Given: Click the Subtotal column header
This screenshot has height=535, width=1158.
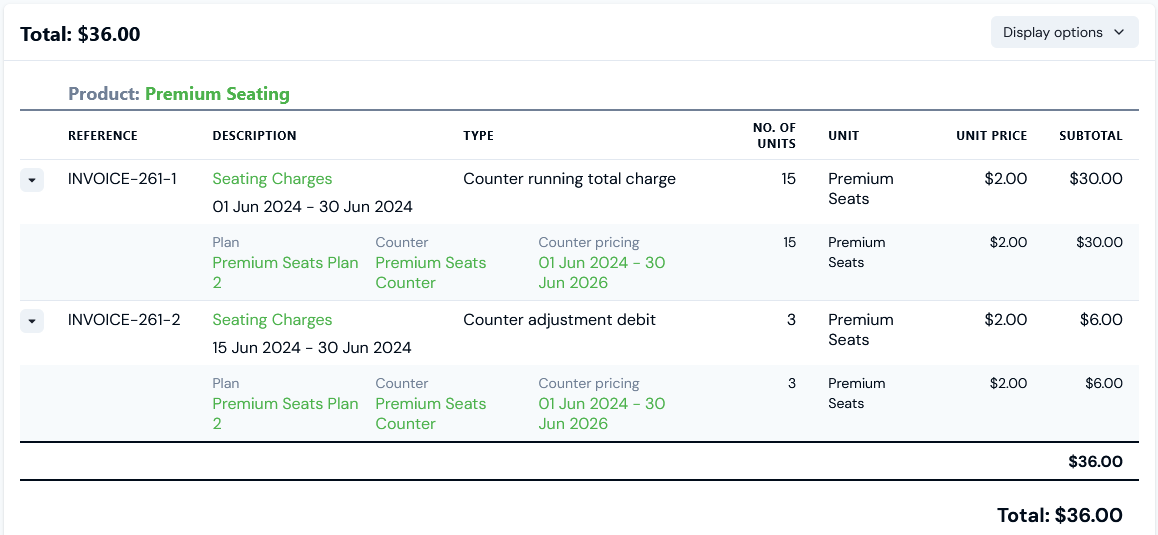Looking at the screenshot, I should (x=1091, y=136).
